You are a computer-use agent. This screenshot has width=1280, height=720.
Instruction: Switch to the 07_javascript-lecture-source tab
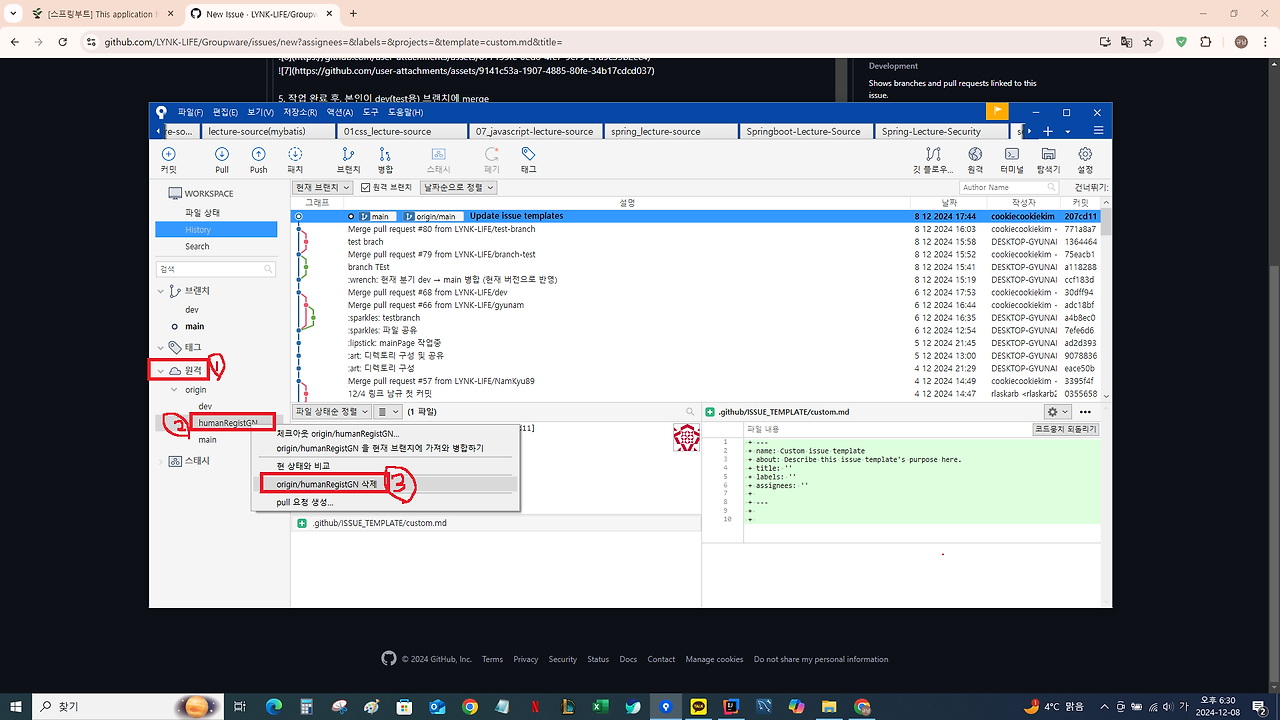tap(534, 131)
